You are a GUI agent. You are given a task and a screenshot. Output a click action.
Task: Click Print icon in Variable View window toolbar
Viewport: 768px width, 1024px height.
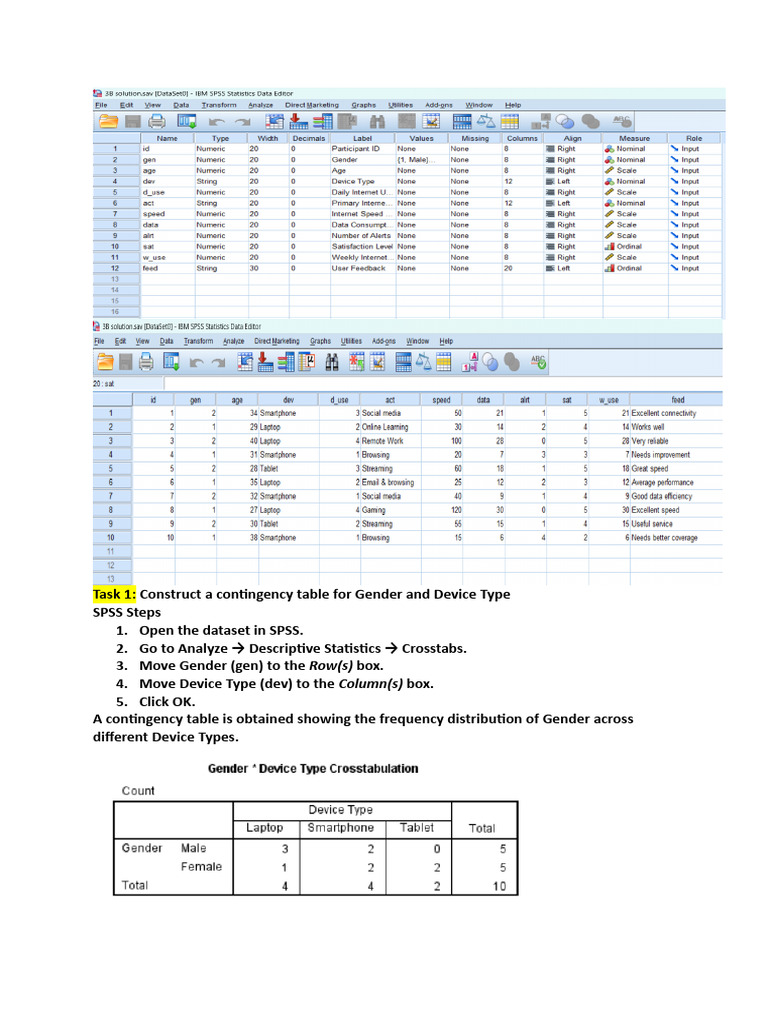tap(157, 121)
